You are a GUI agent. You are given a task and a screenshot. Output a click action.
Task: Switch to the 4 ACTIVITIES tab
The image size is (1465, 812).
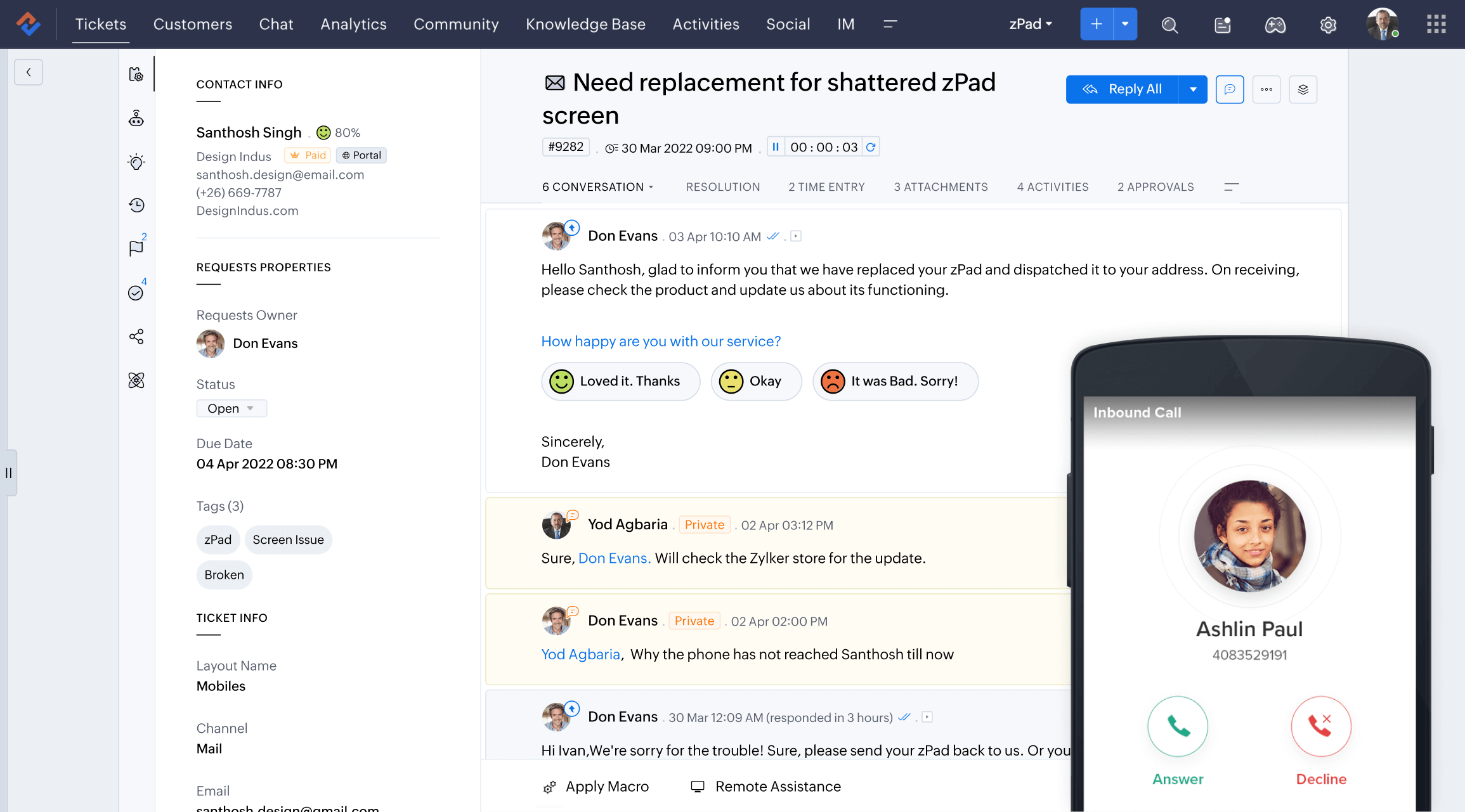[1053, 186]
